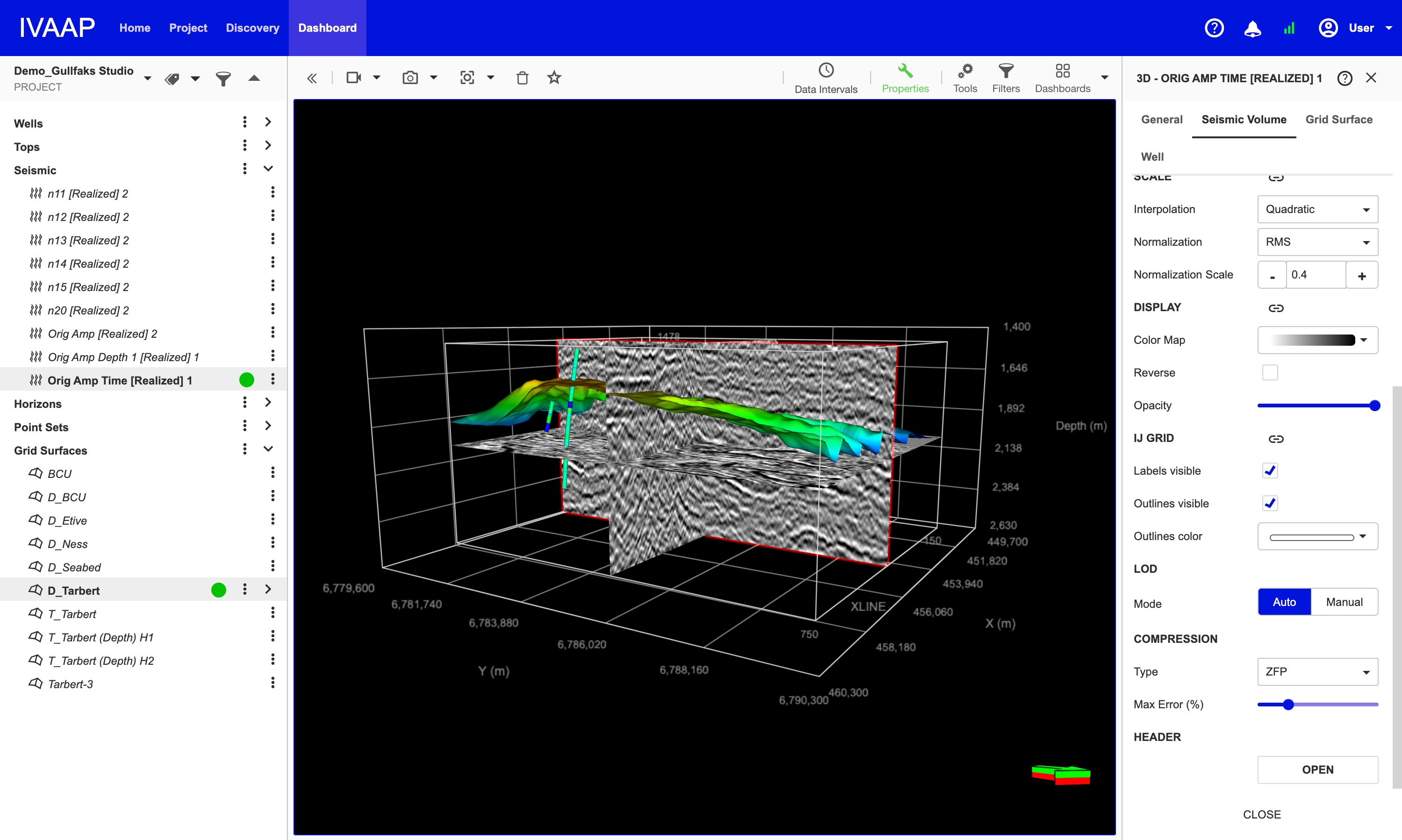Expand the Wells tree section
Image resolution: width=1402 pixels, height=840 pixels.
tap(268, 122)
